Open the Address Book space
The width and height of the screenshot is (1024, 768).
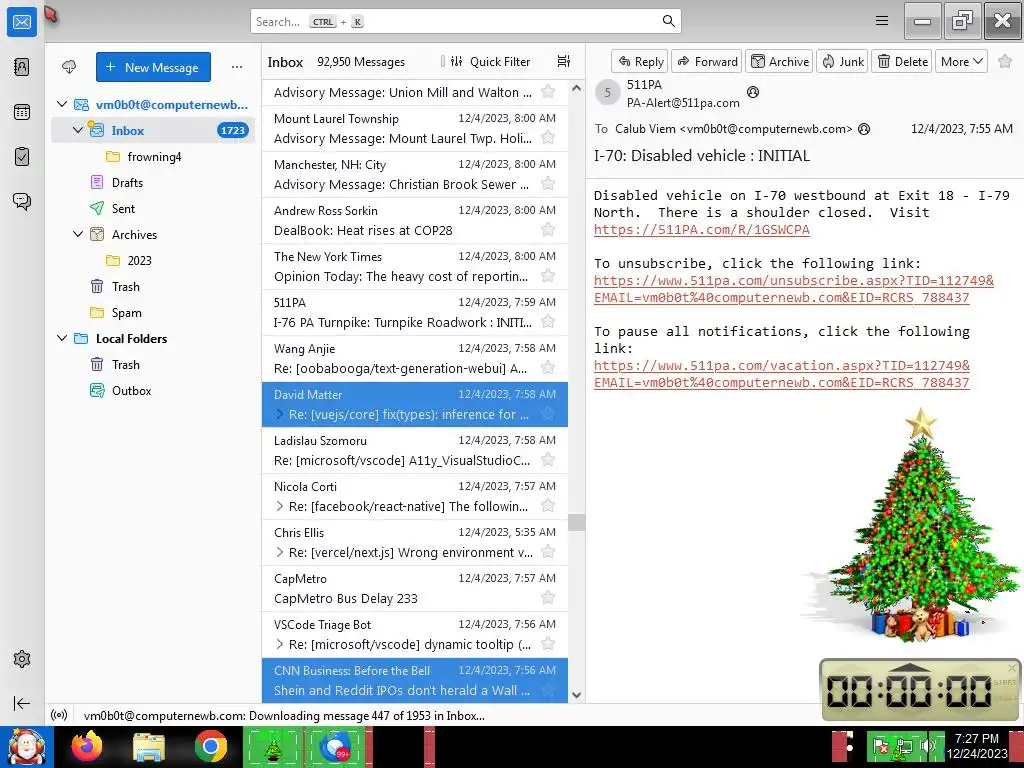coord(22,67)
